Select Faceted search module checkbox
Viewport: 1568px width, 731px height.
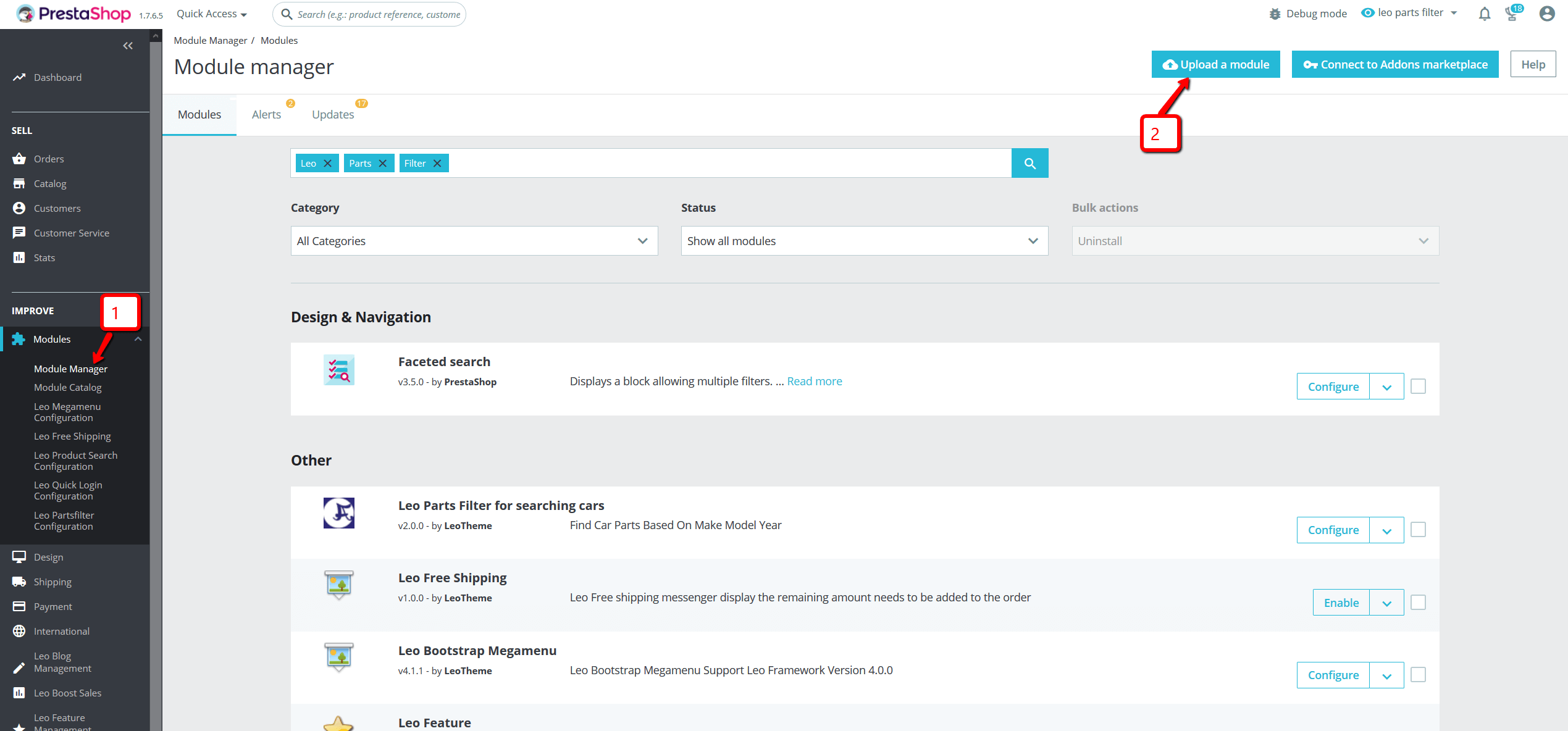tap(1419, 386)
